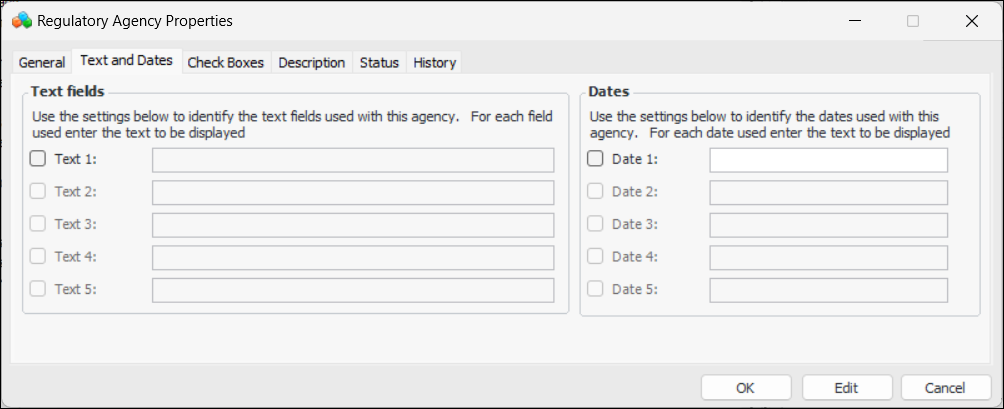Screen dimensions: 1004x409
Task: Check the Date 2 checkbox
Action: coord(595,191)
